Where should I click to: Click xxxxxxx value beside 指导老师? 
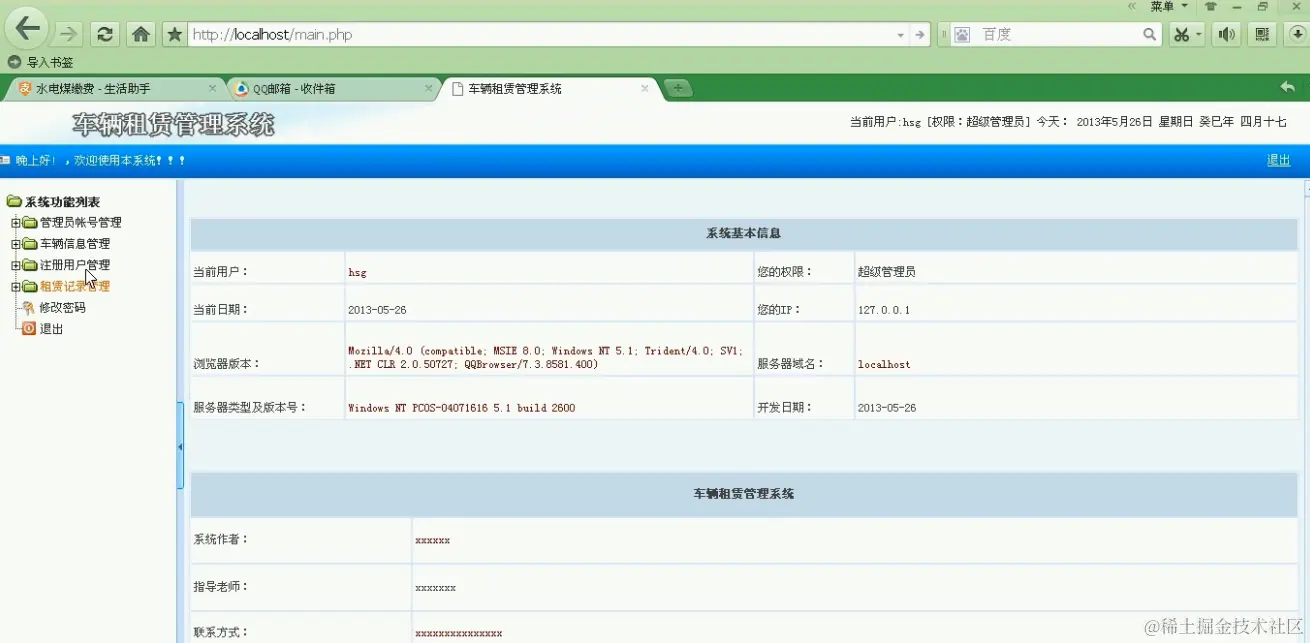point(435,588)
